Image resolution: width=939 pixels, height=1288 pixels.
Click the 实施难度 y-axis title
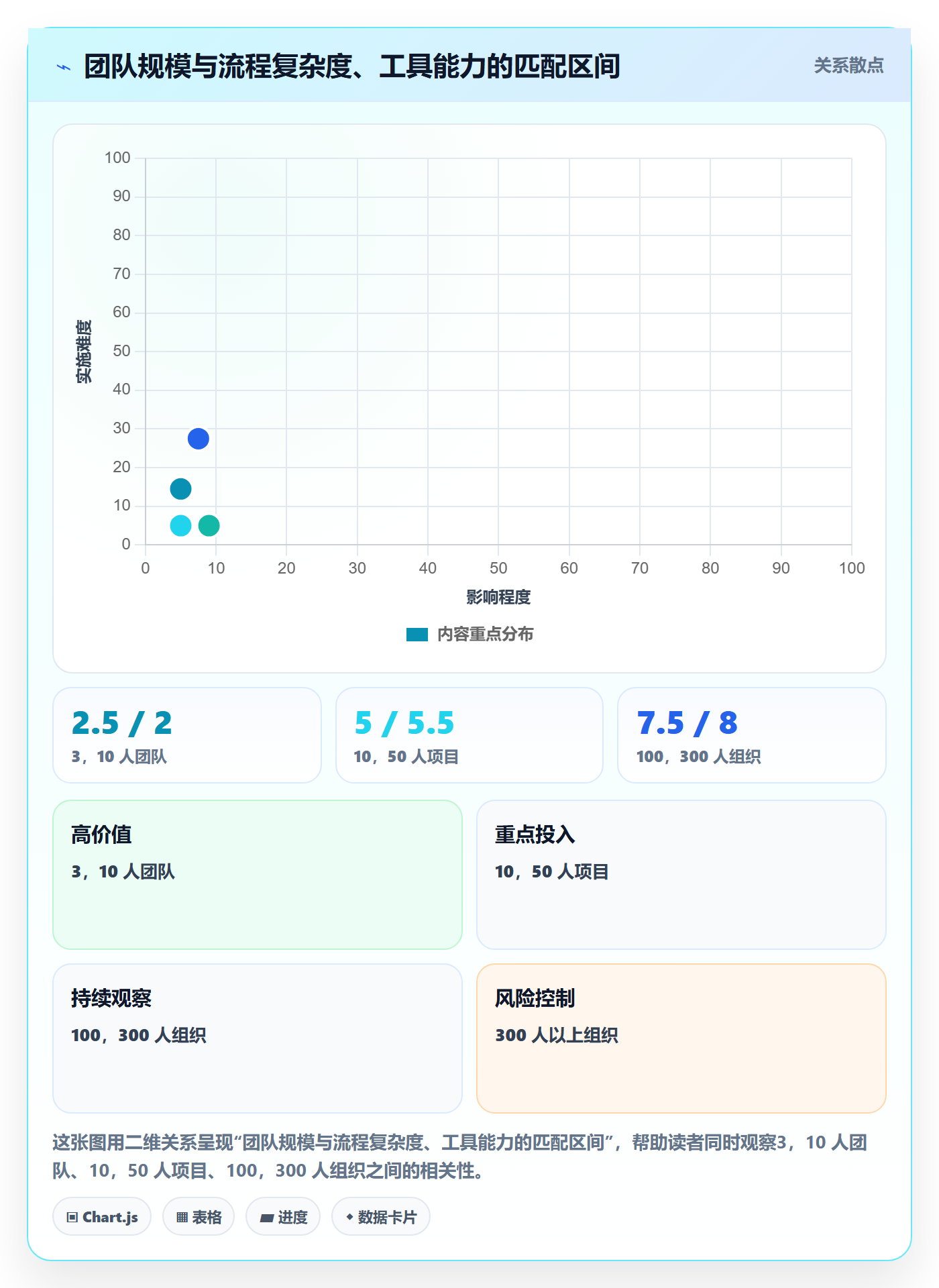click(x=84, y=352)
